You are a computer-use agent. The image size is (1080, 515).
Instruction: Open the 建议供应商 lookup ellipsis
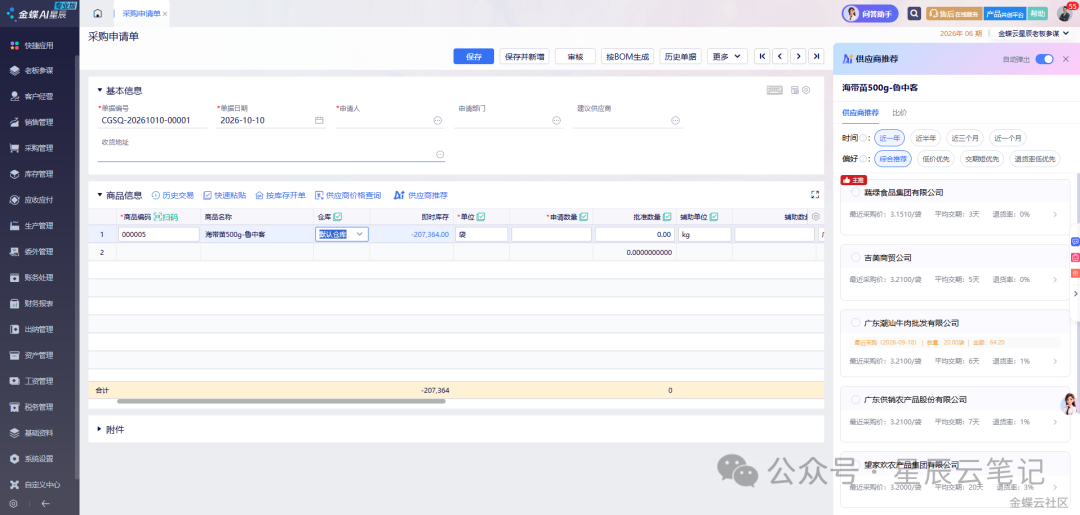click(676, 120)
